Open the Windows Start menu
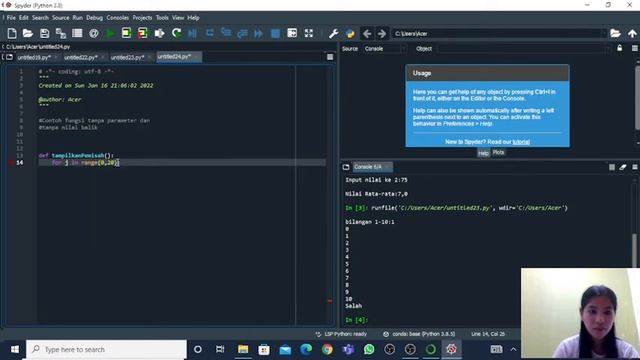Screen dimensions: 640x360 pos(15,349)
